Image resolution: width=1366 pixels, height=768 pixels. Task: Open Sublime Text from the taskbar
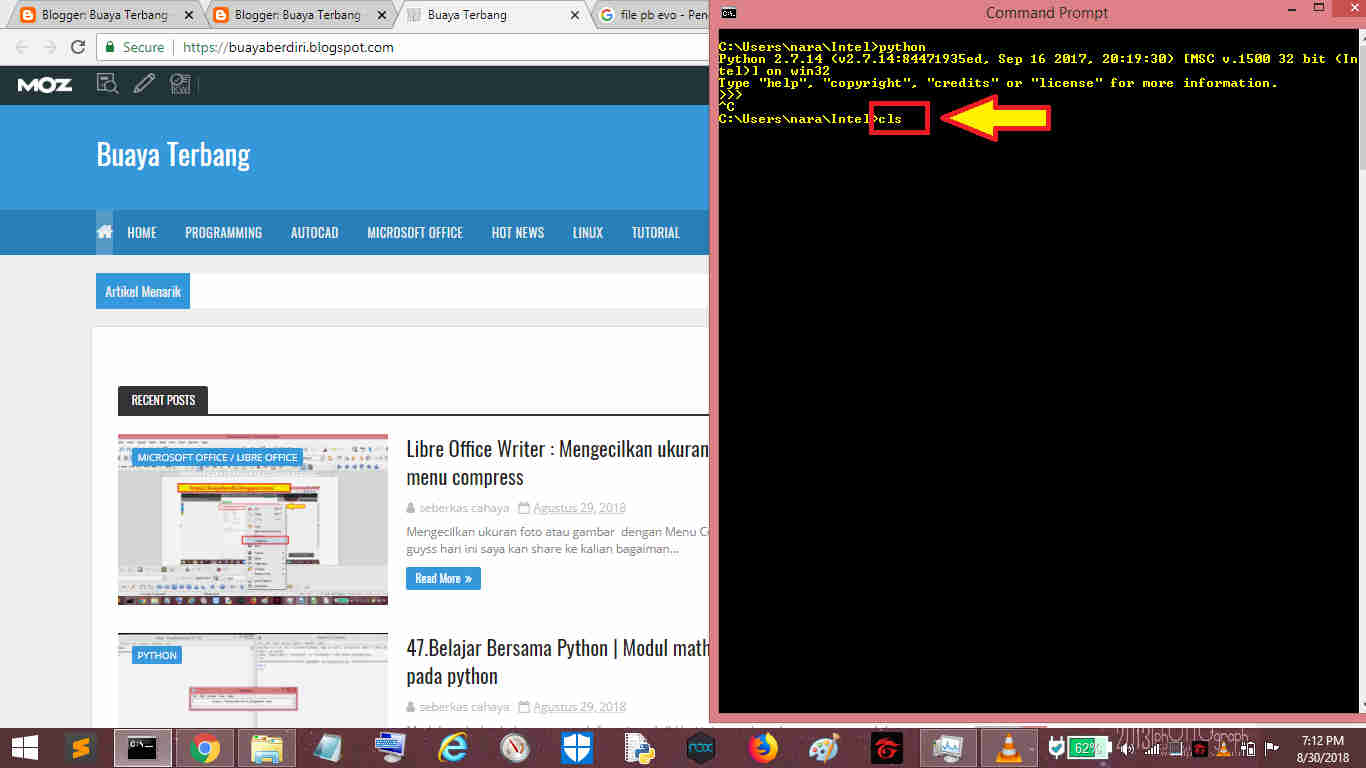pyautogui.click(x=80, y=747)
